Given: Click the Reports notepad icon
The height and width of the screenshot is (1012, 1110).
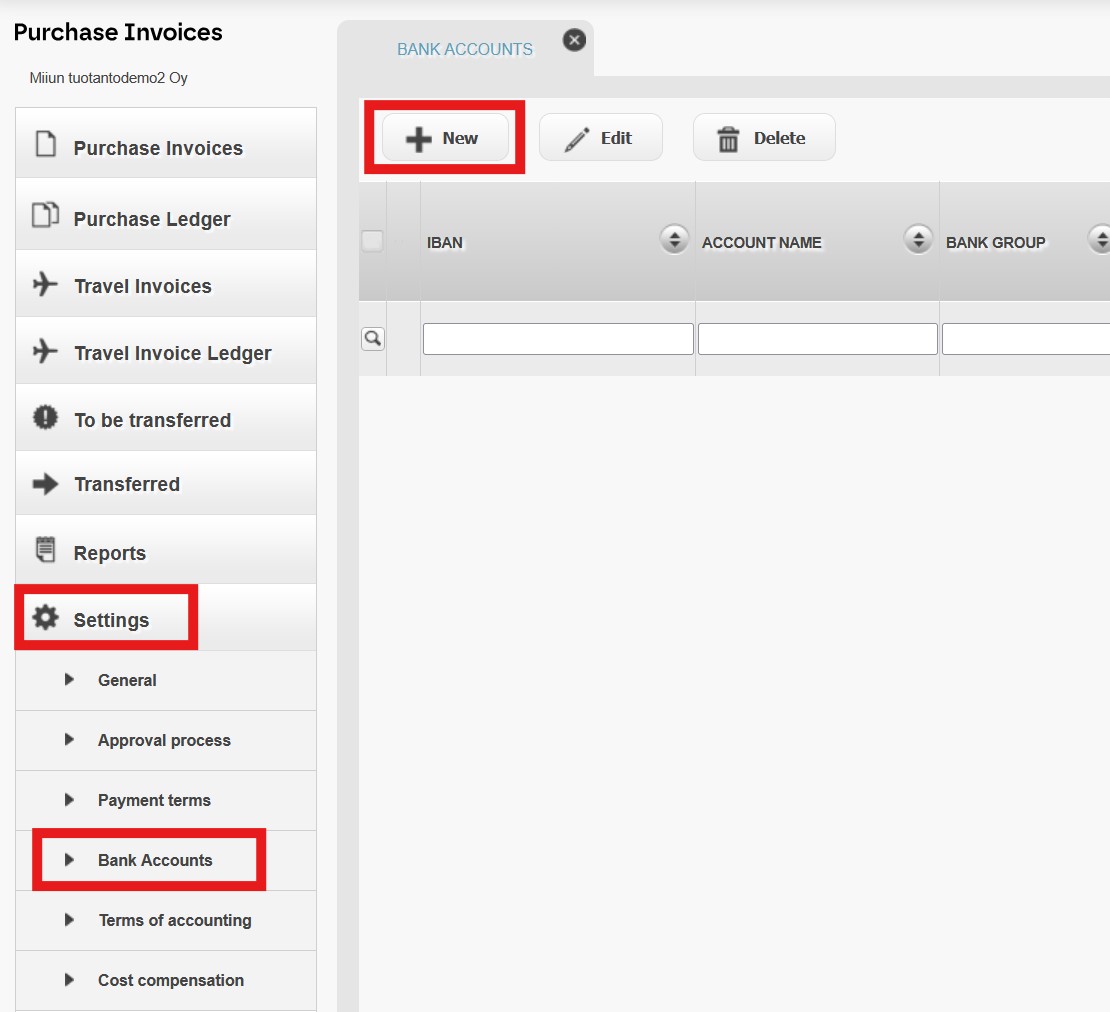Looking at the screenshot, I should pos(45,549).
